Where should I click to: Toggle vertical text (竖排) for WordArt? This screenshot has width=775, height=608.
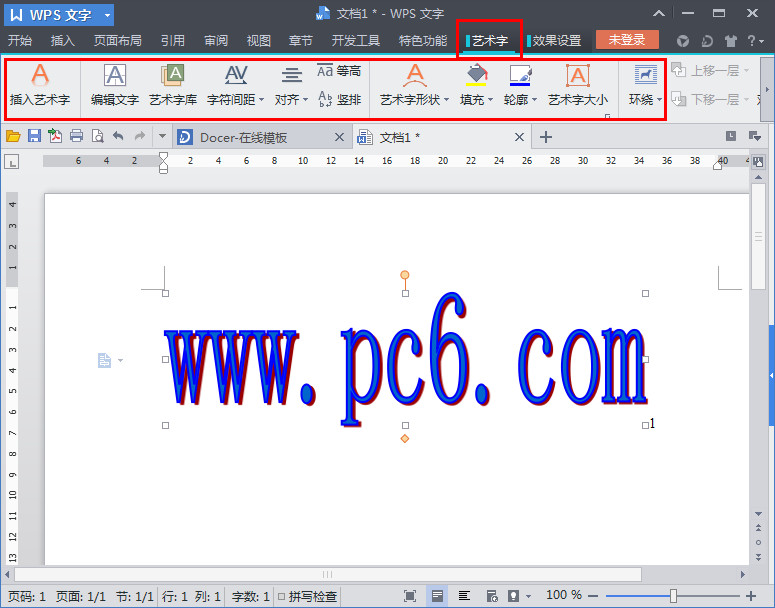339,99
